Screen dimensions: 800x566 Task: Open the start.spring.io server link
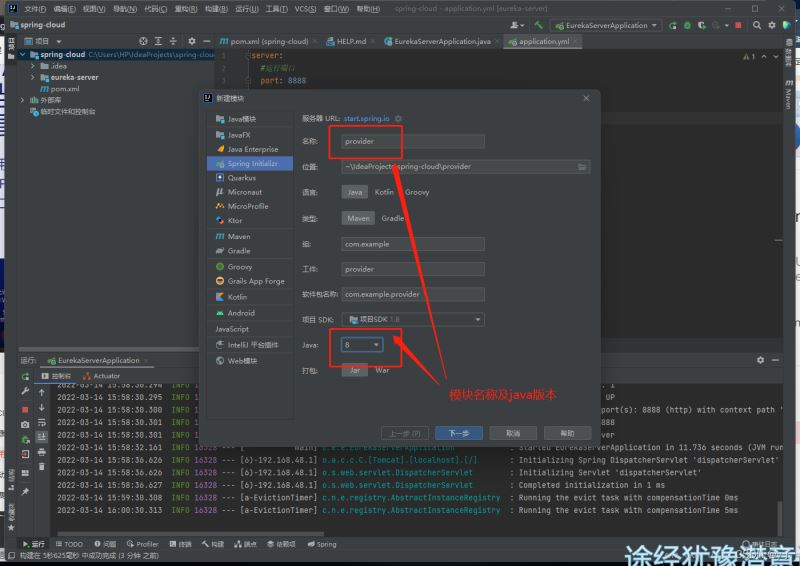[x=367, y=119]
